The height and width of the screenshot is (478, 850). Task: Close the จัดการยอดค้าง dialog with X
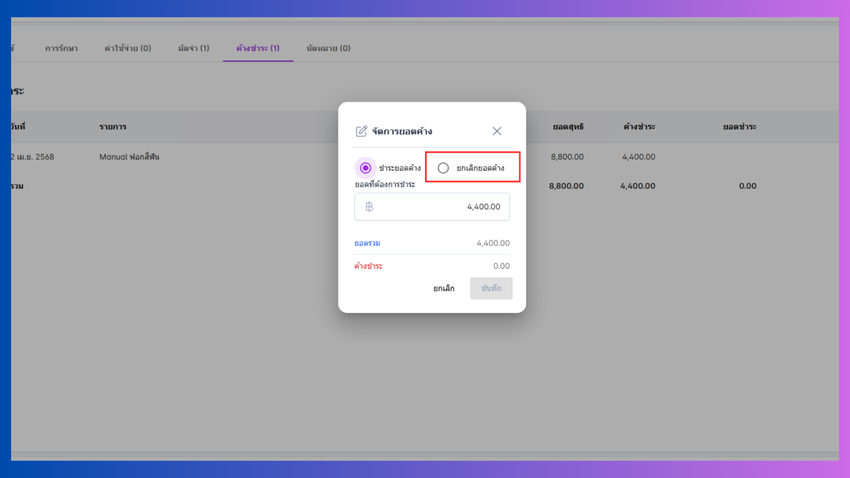497,131
